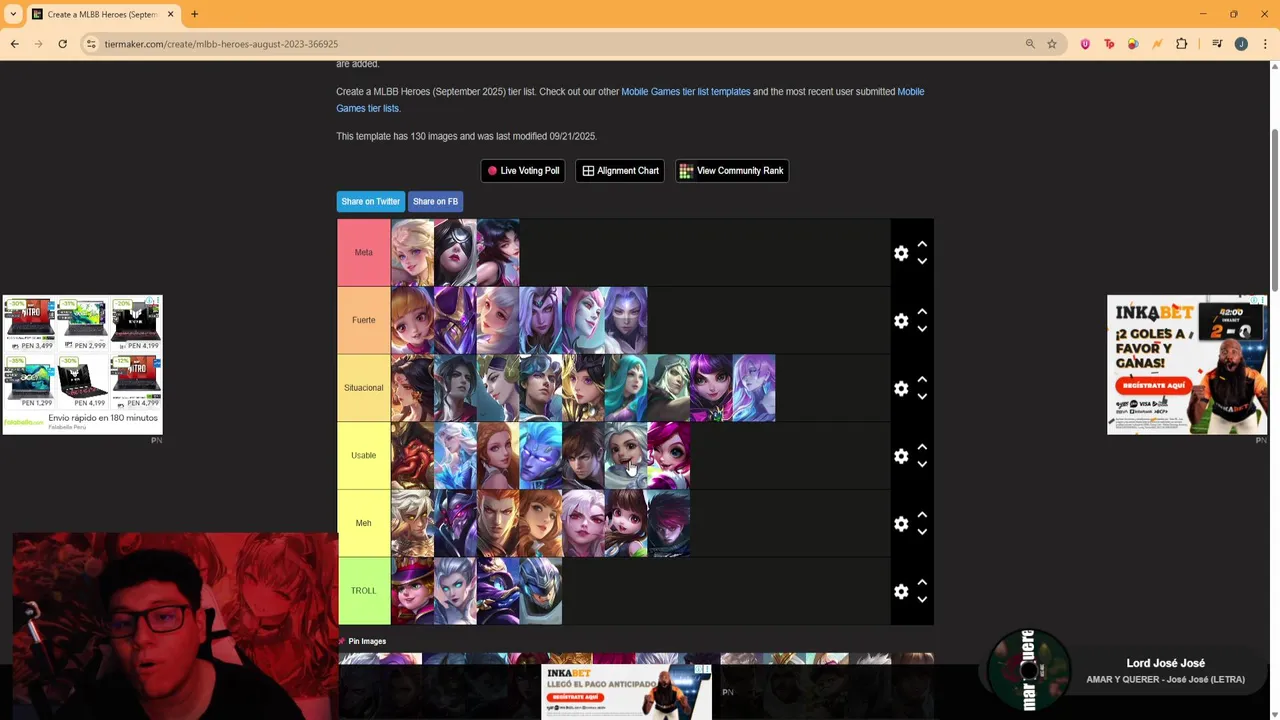Open settings gear for the Meta tier
Image resolution: width=1280 pixels, height=720 pixels.
(901, 253)
